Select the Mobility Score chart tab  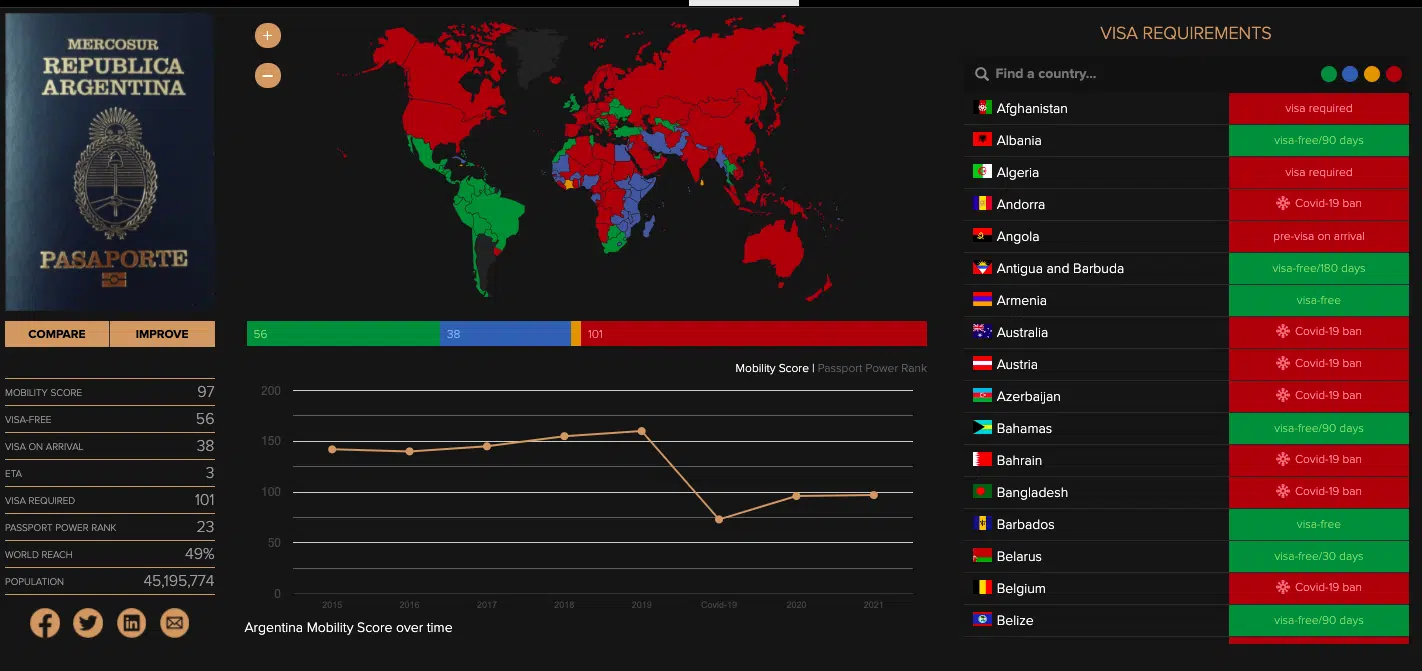(771, 368)
